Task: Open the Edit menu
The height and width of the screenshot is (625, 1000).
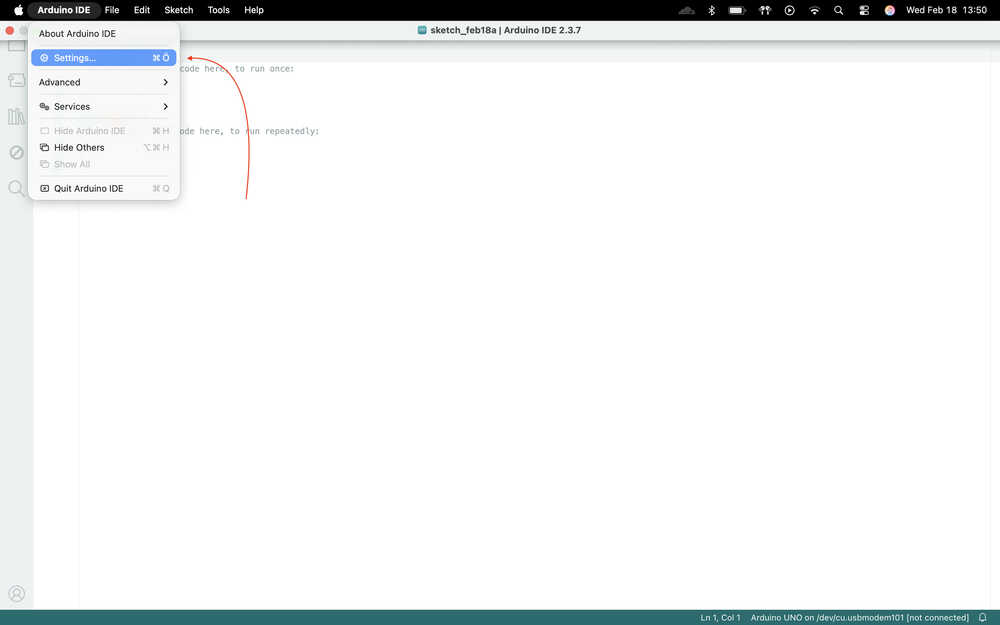Action: (x=142, y=10)
